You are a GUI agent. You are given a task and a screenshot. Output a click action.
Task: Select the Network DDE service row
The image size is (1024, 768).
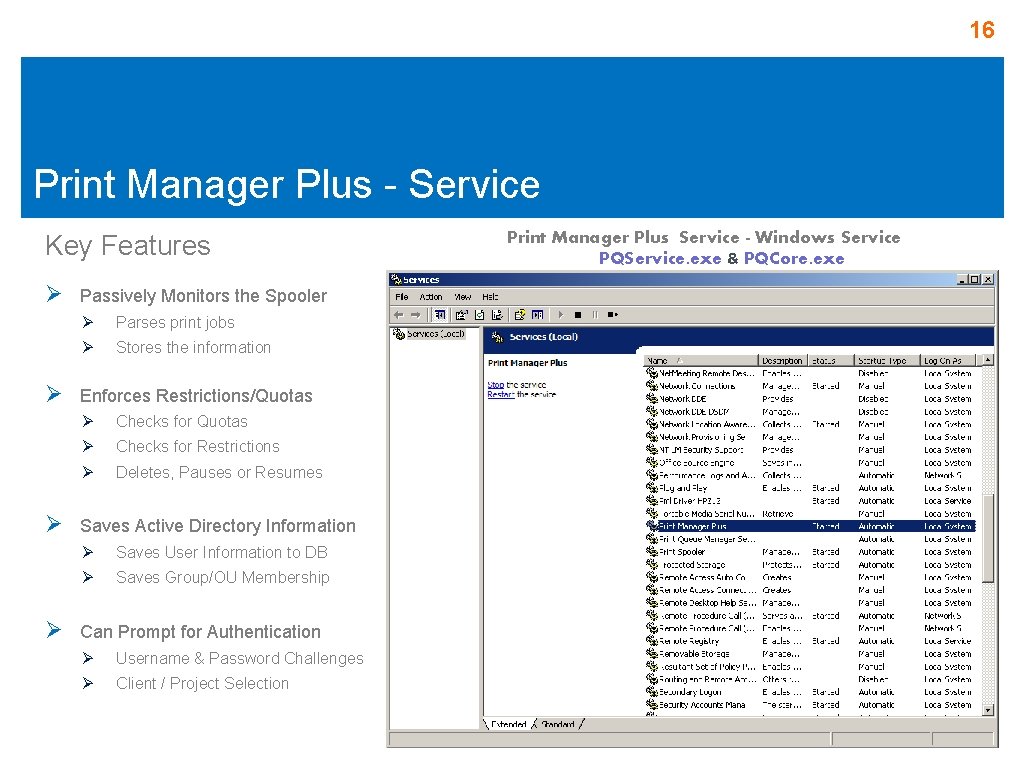(810, 399)
